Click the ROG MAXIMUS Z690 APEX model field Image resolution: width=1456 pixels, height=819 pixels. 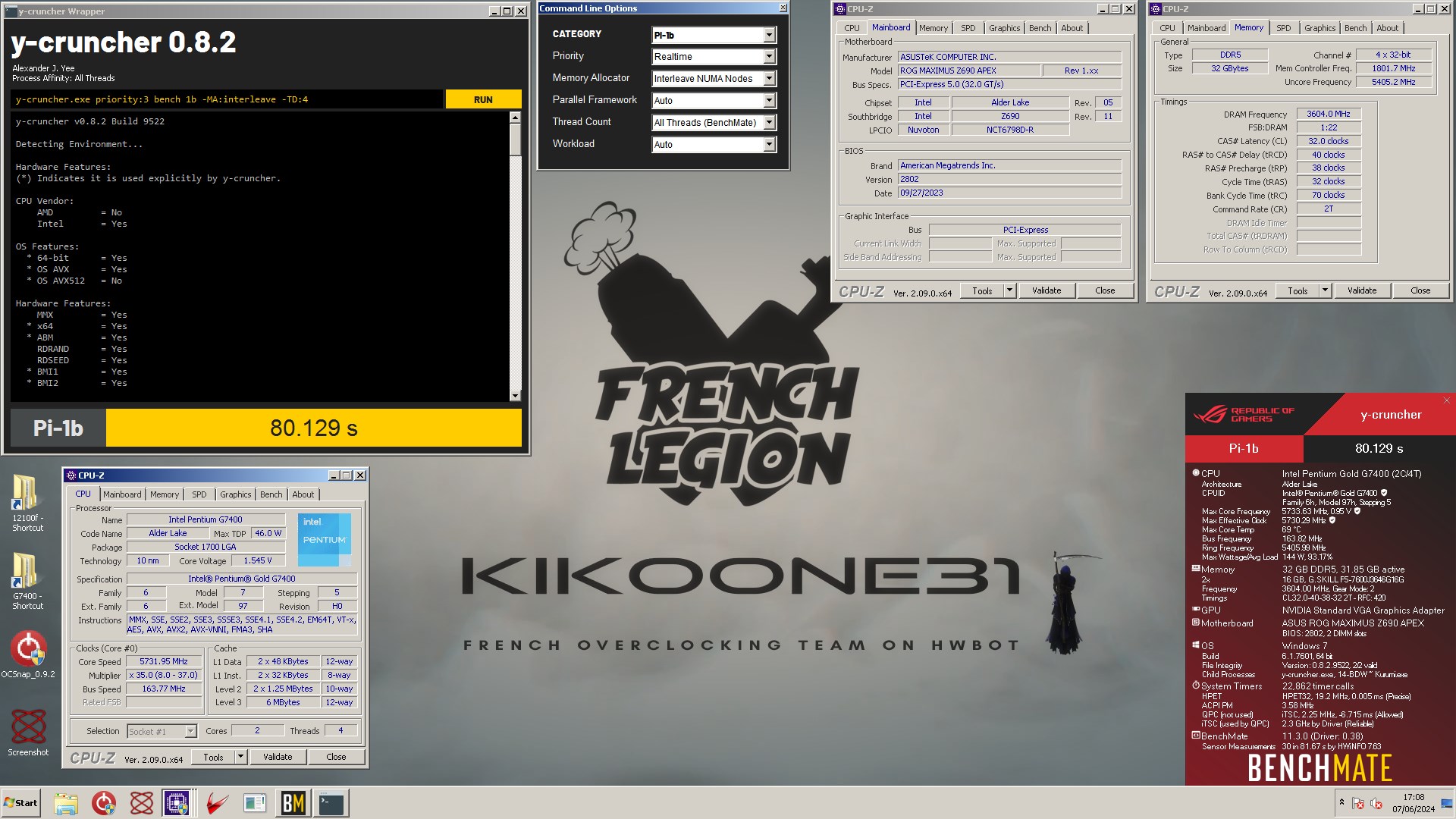969,71
